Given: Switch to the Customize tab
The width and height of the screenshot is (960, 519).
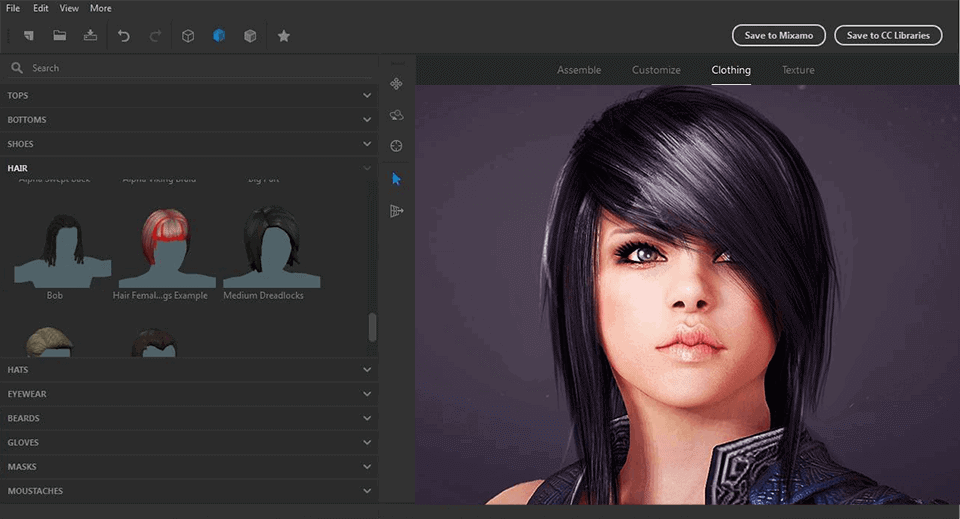Looking at the screenshot, I should pyautogui.click(x=656, y=70).
